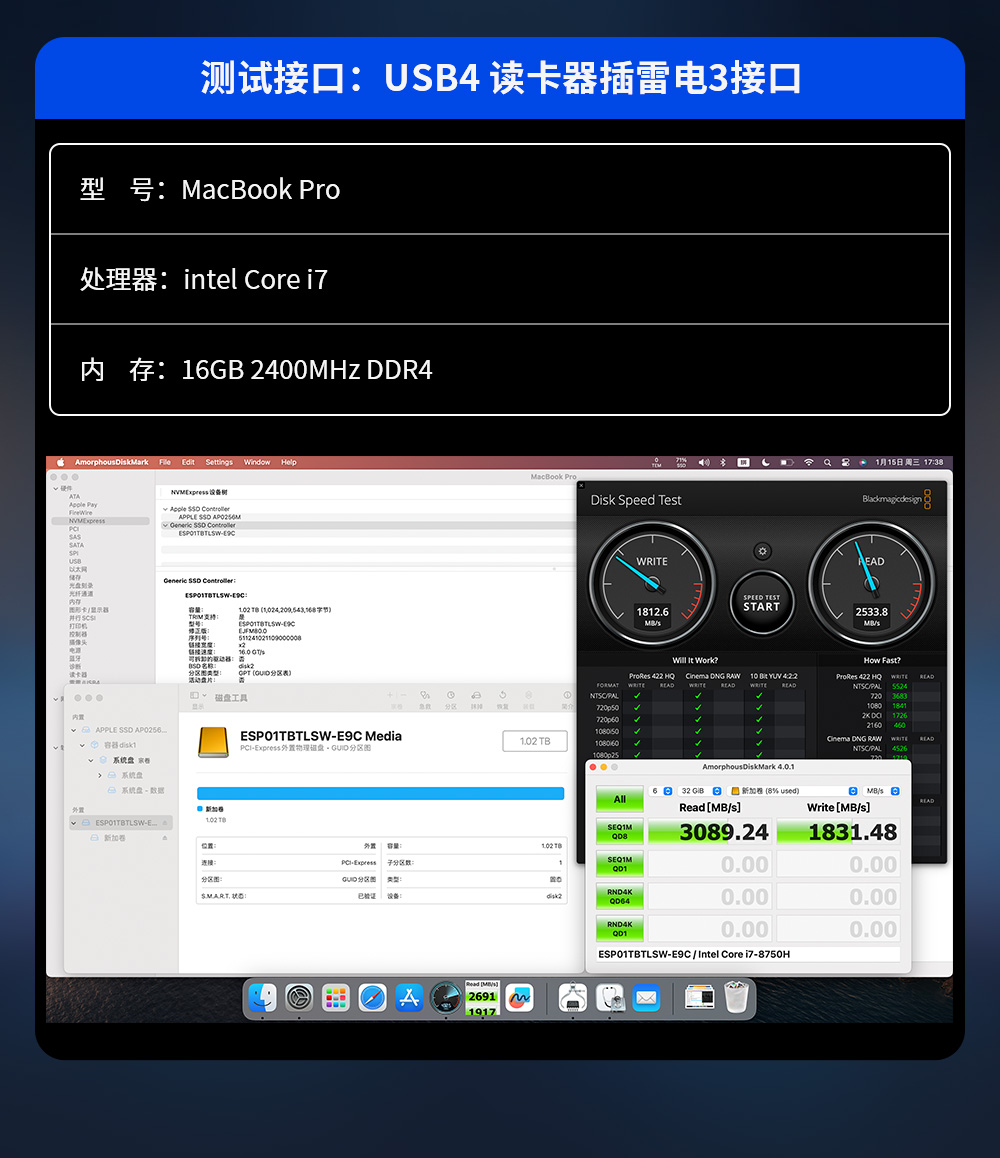Run All tests in AmorphousDiskMark

(620, 799)
